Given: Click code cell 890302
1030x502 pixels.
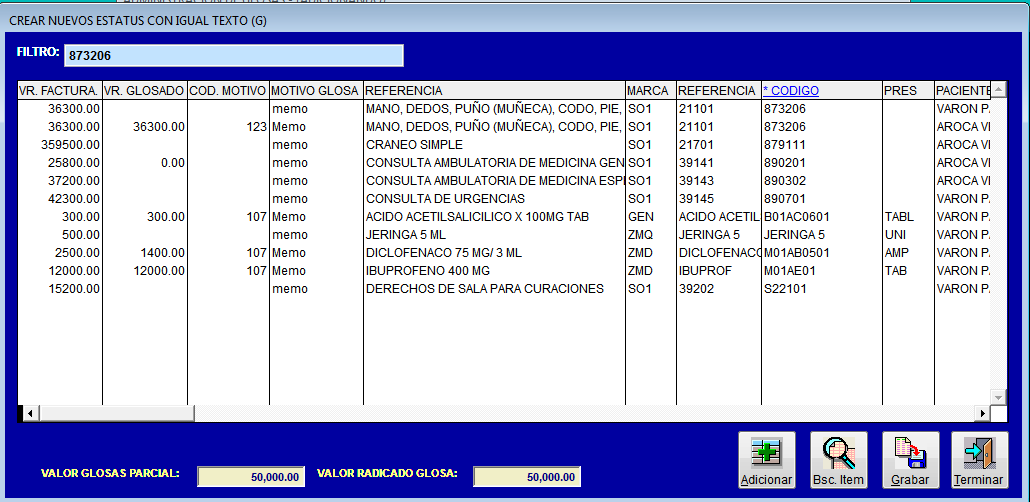Looking at the screenshot, I should pos(822,181).
